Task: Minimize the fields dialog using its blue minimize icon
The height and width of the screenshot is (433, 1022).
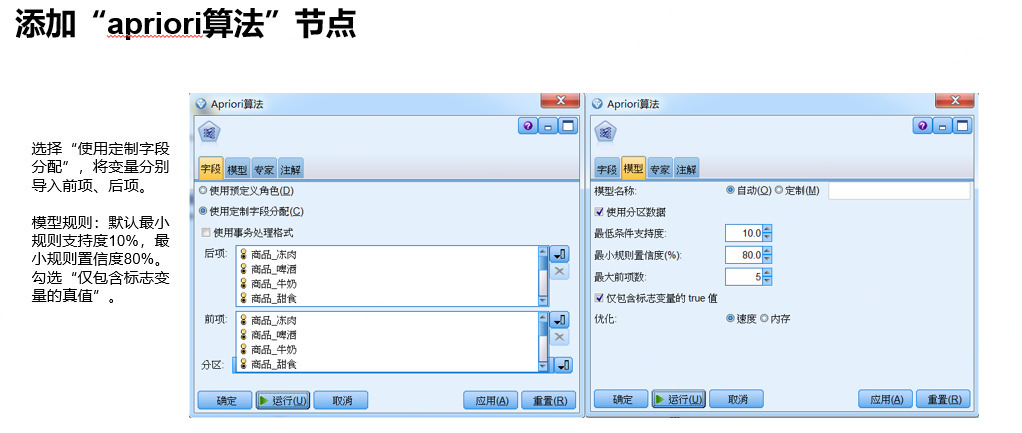Action: (548, 126)
